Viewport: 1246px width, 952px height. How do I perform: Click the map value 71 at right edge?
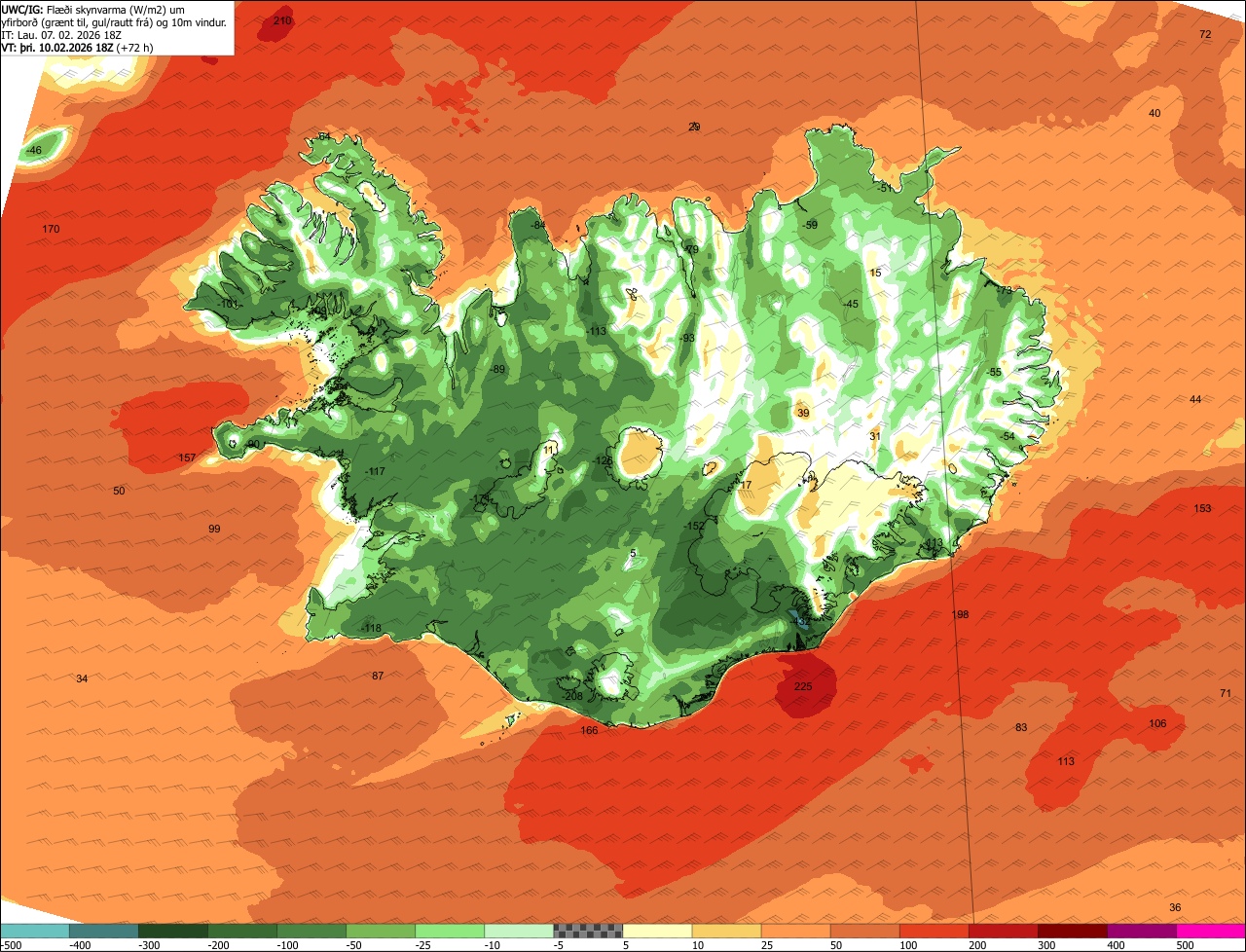point(1226,693)
